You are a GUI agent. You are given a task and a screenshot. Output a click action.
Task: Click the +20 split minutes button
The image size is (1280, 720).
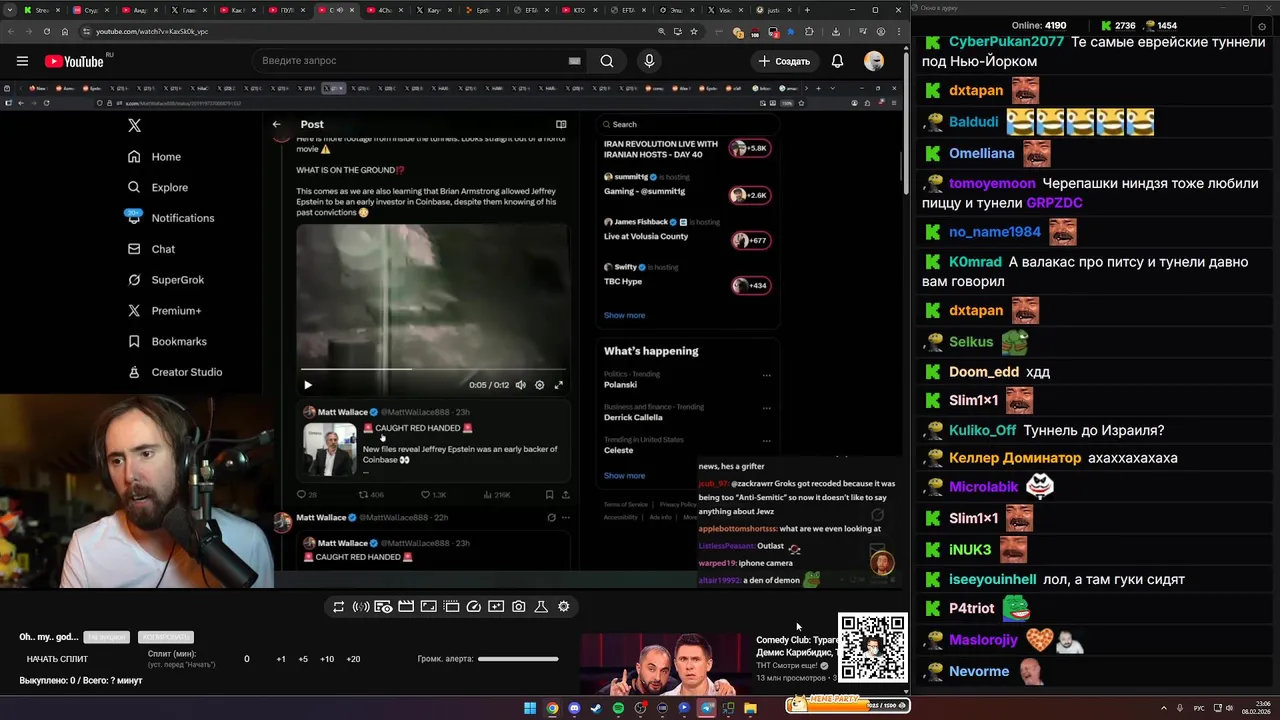tap(353, 659)
